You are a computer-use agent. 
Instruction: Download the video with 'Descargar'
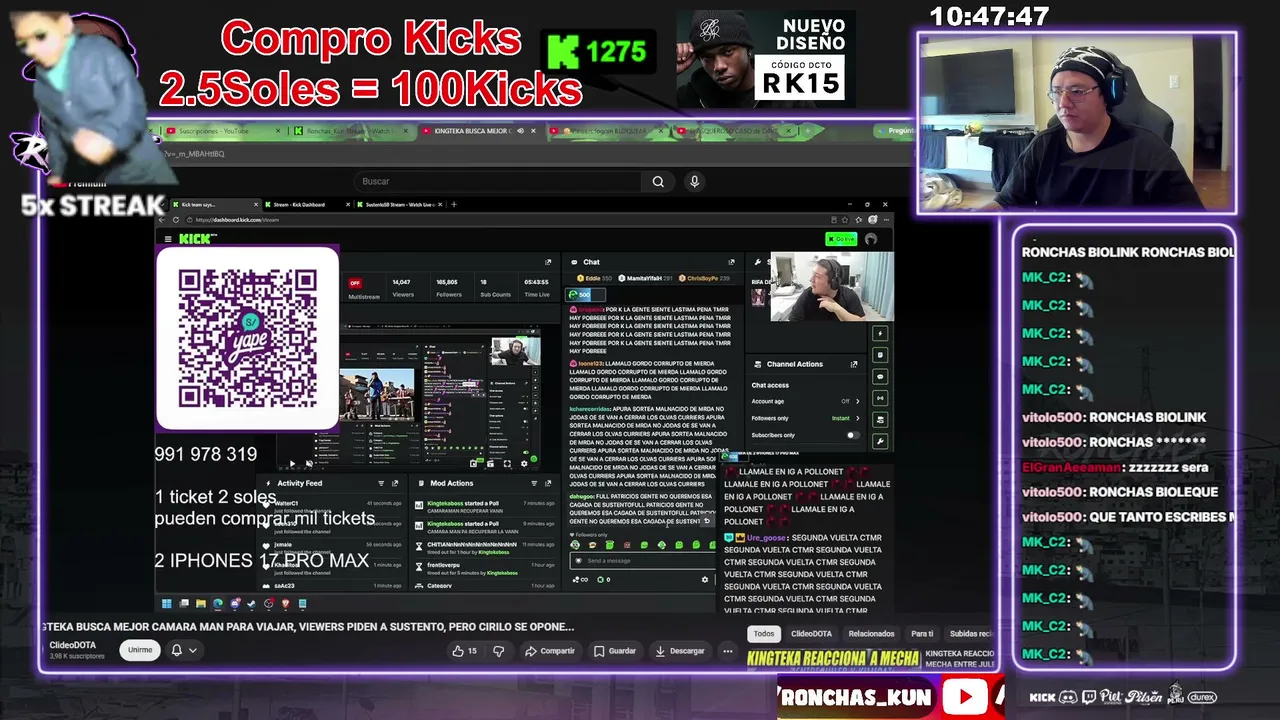(680, 651)
